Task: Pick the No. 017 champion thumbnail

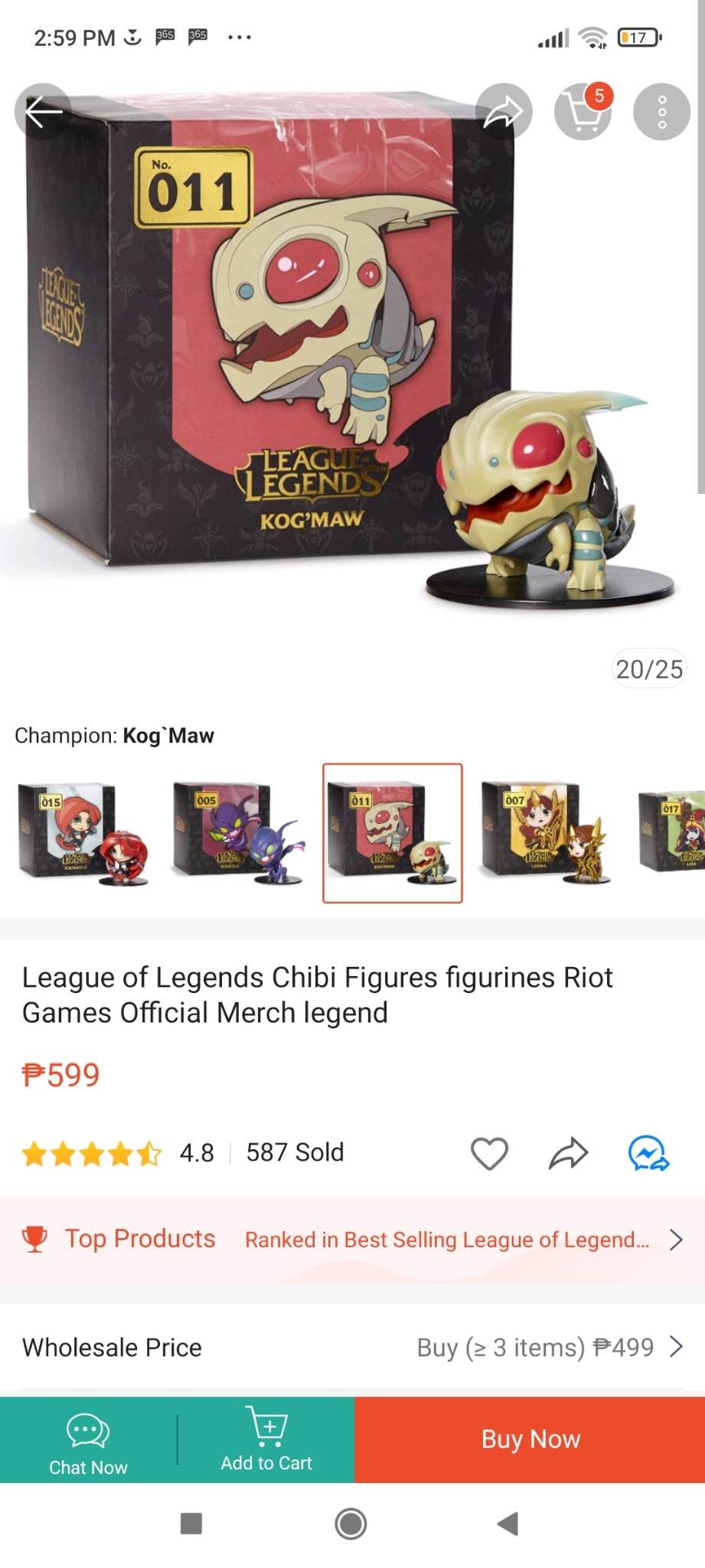Action: (671, 833)
